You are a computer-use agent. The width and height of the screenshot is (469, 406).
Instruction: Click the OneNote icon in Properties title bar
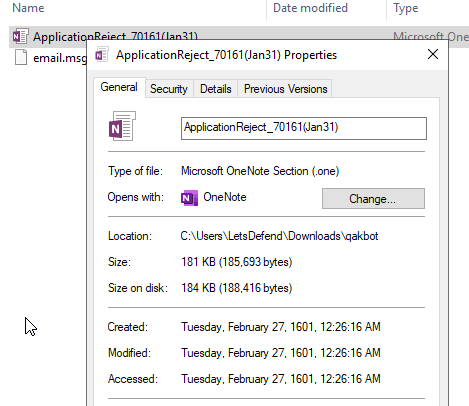pyautogui.click(x=102, y=55)
